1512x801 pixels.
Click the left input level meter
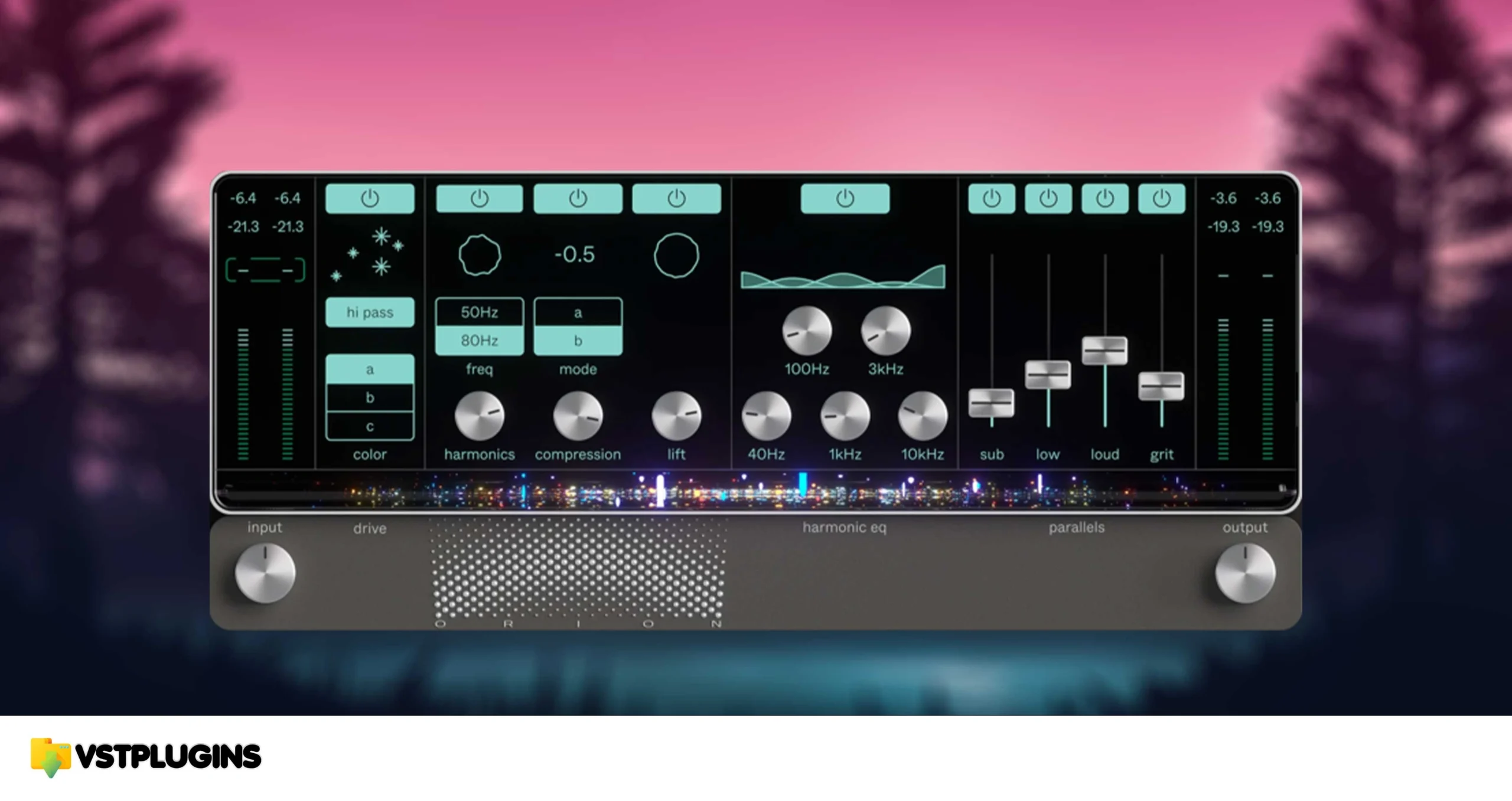tap(243, 394)
